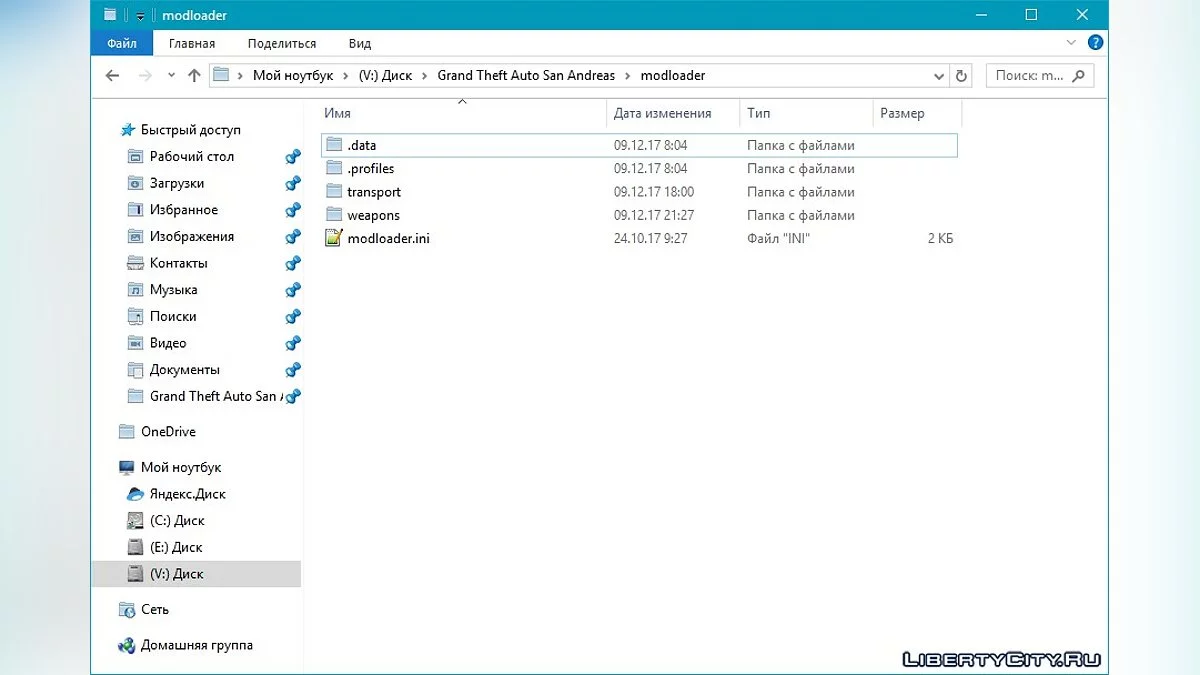Go back with the left arrow
1200x675 pixels.
(112, 76)
